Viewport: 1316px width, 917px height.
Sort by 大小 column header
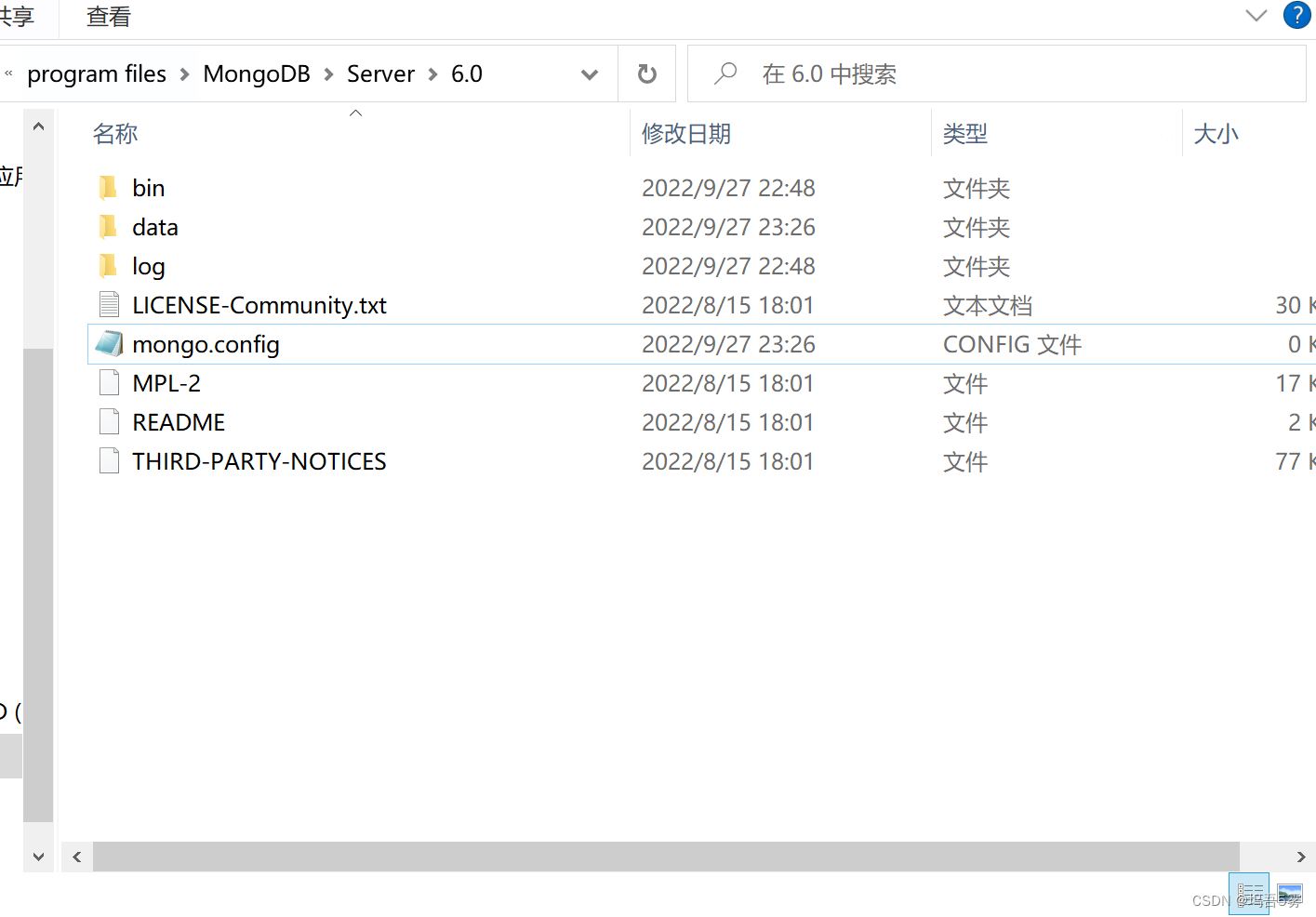point(1216,134)
